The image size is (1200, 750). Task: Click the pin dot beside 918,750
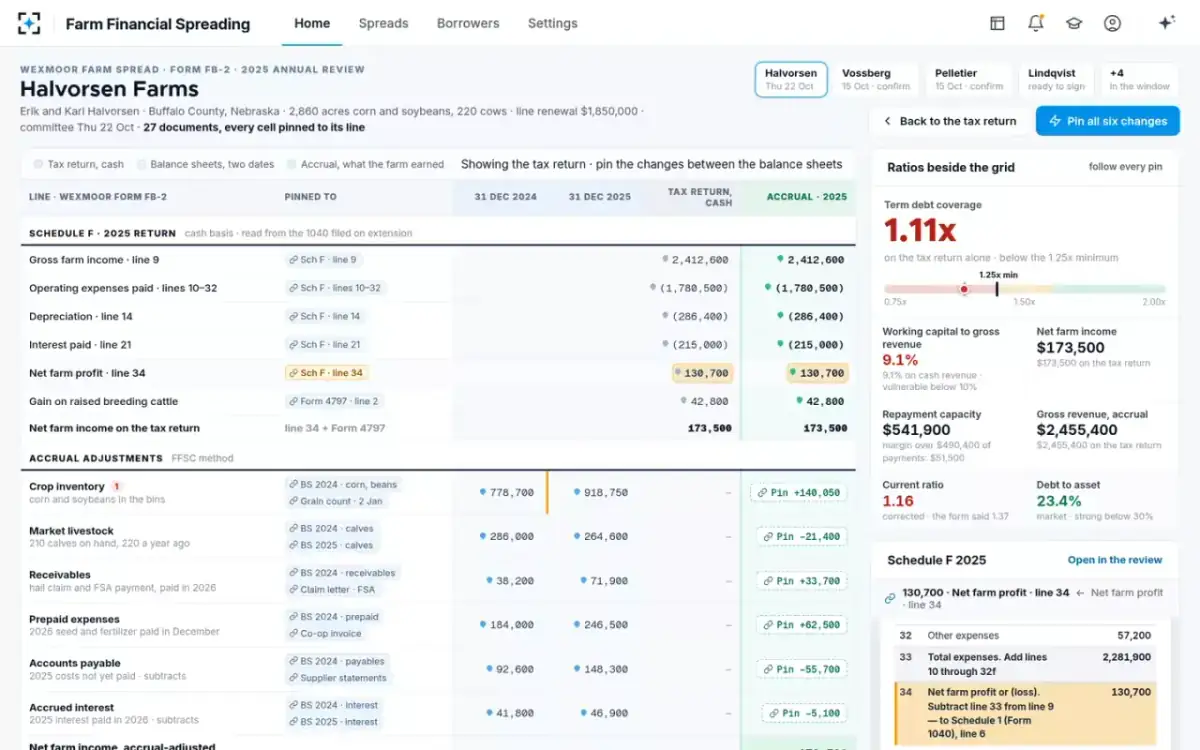(577, 492)
